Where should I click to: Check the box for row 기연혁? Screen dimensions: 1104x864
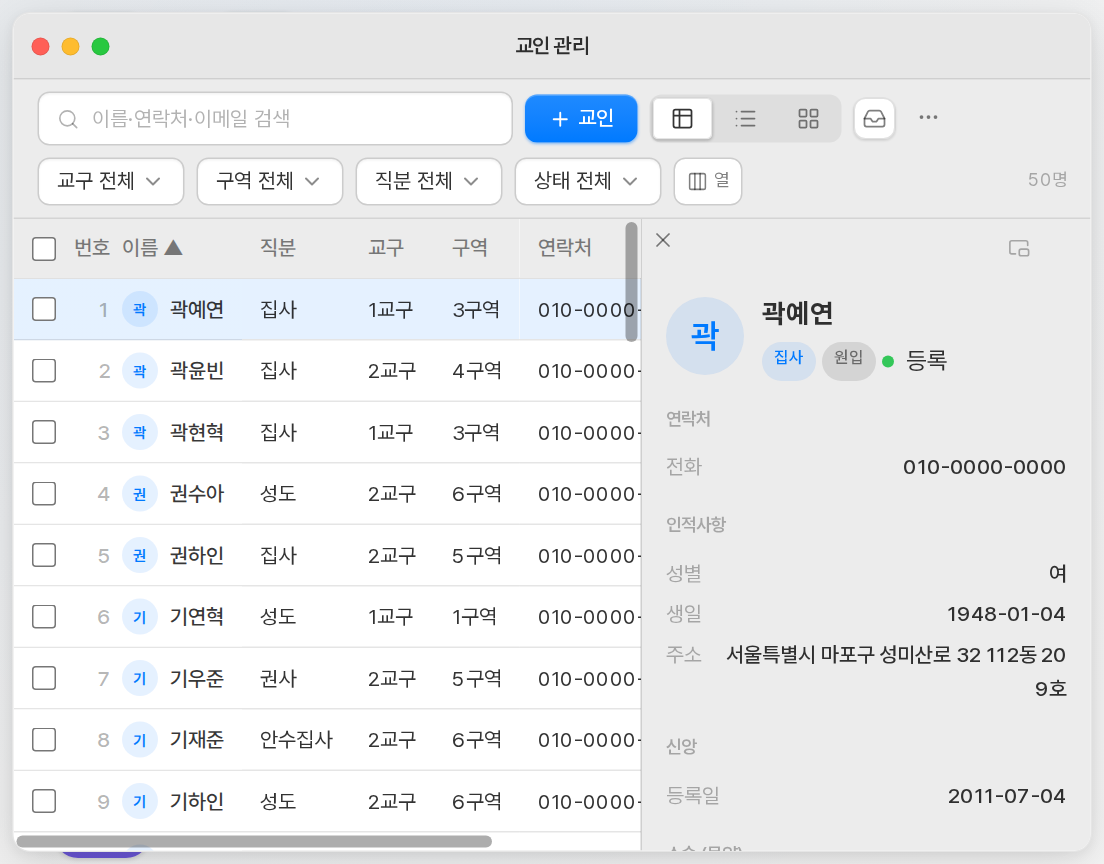[x=44, y=617]
